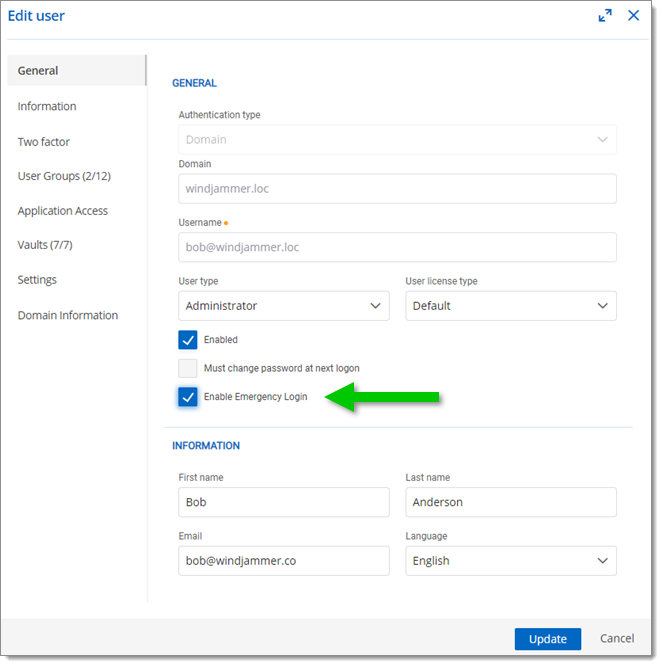Click Cancel to discard changes
Screen dimensions: 662x666
tap(617, 638)
